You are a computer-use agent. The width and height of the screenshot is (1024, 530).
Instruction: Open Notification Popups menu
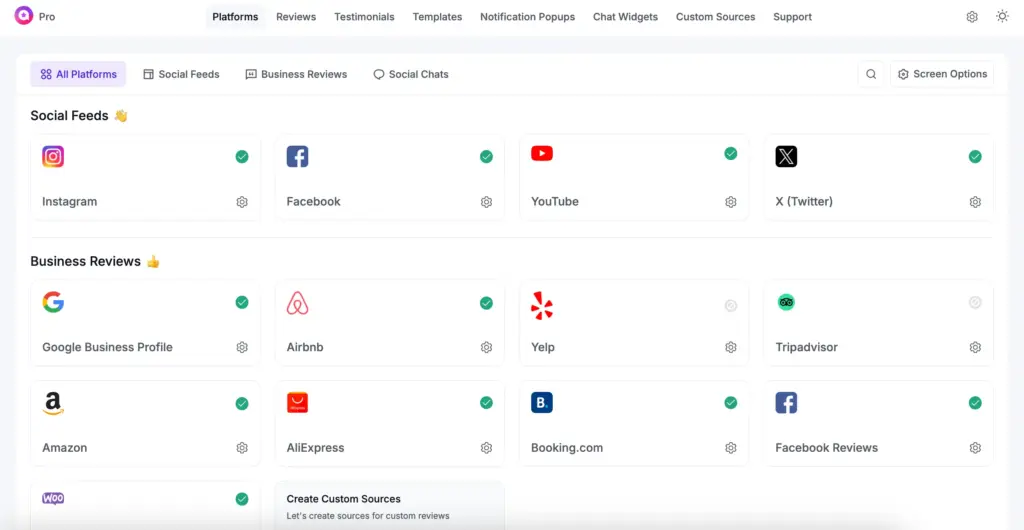point(528,17)
